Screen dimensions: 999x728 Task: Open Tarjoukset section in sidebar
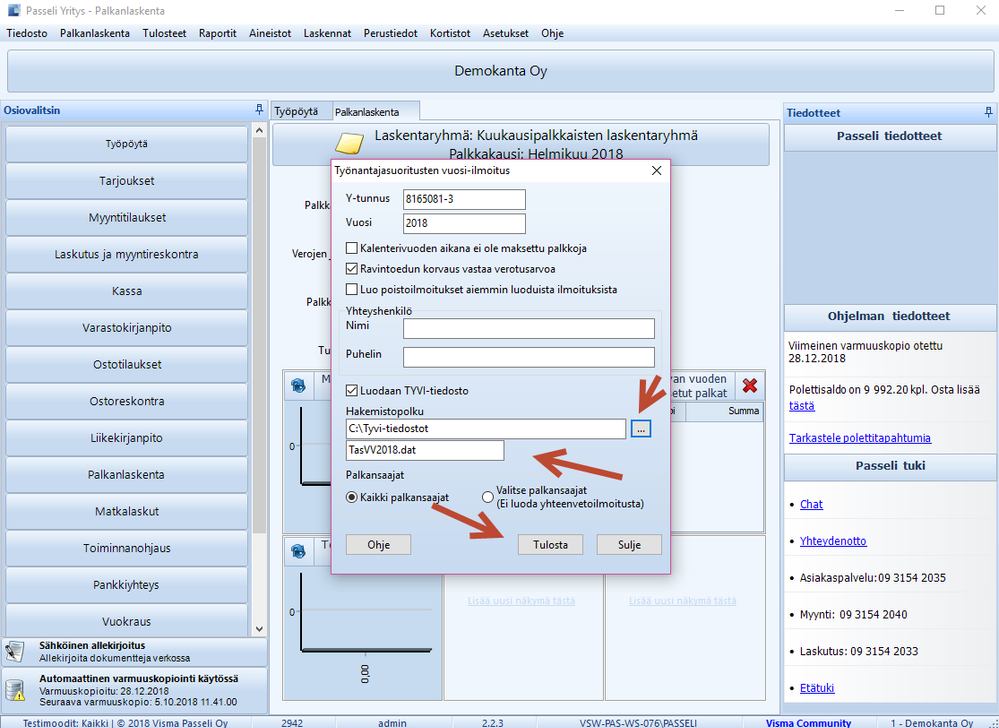pos(127,181)
